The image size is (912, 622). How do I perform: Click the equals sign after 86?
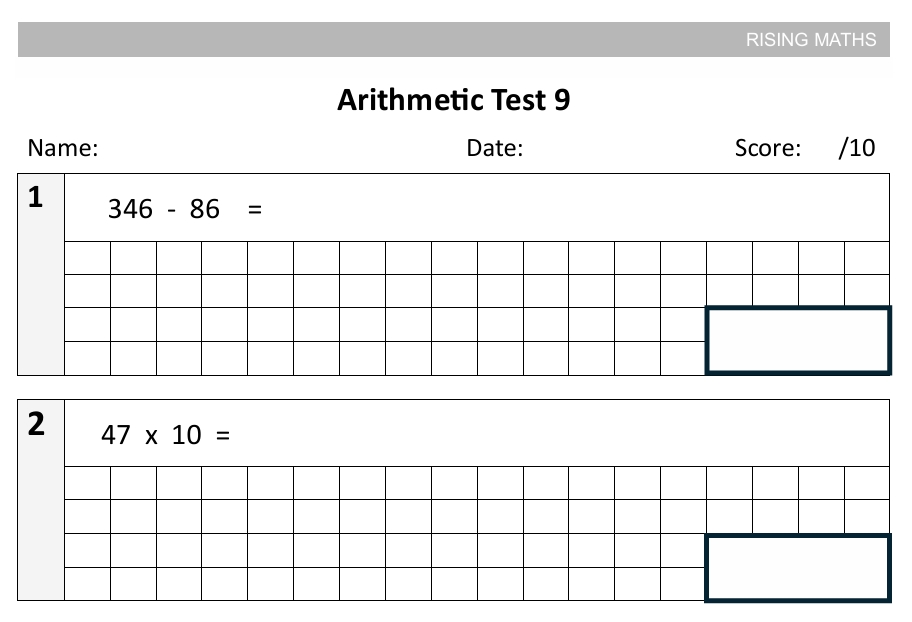tap(254, 209)
